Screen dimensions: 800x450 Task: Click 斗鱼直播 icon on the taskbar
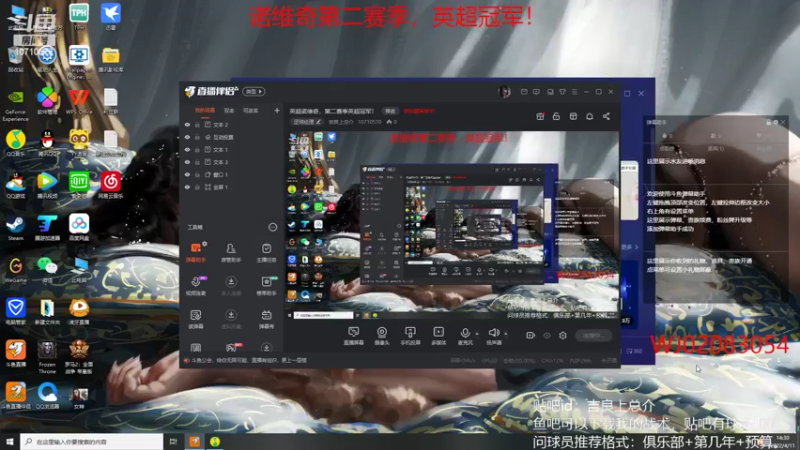click(x=194, y=441)
